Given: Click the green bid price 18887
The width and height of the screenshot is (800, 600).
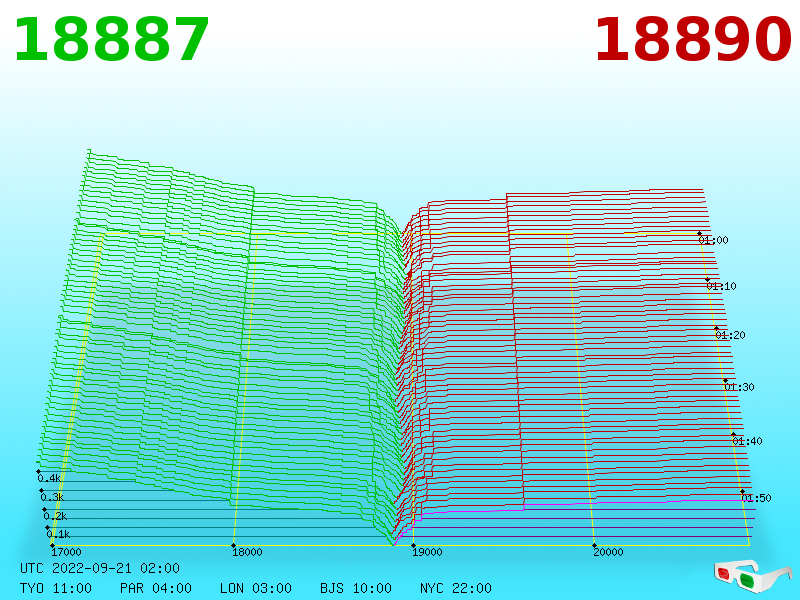Looking at the screenshot, I should tap(112, 40).
